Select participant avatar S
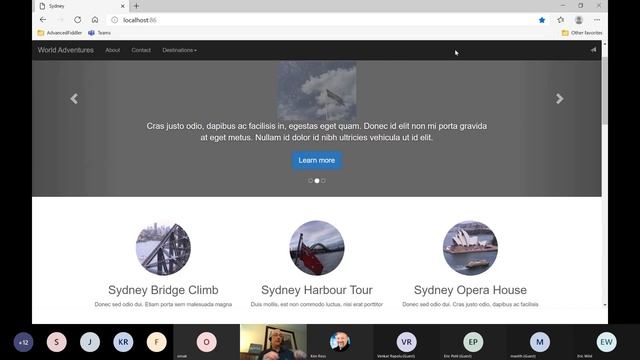 point(57,342)
